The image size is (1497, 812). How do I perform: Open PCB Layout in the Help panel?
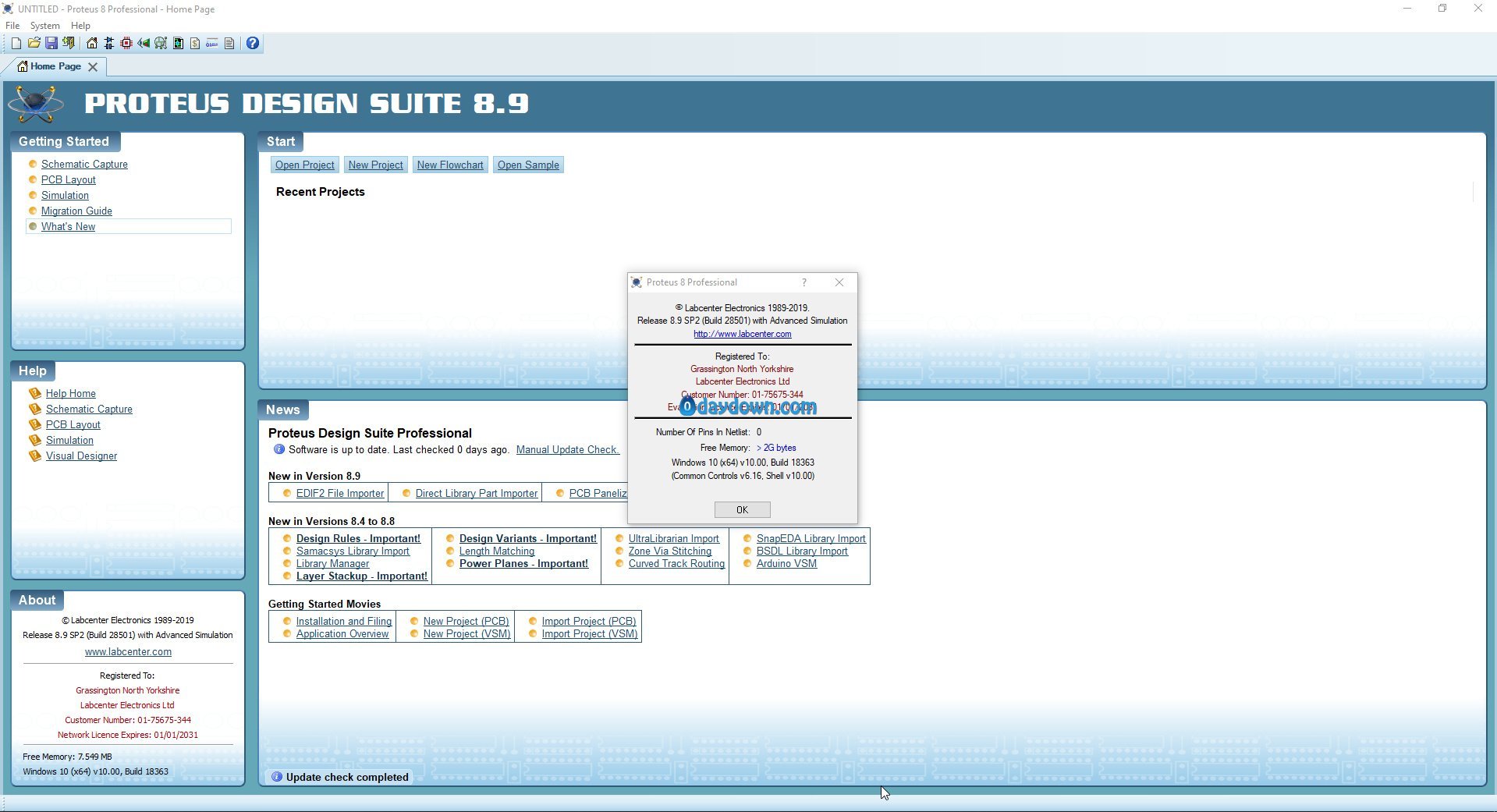(x=73, y=425)
